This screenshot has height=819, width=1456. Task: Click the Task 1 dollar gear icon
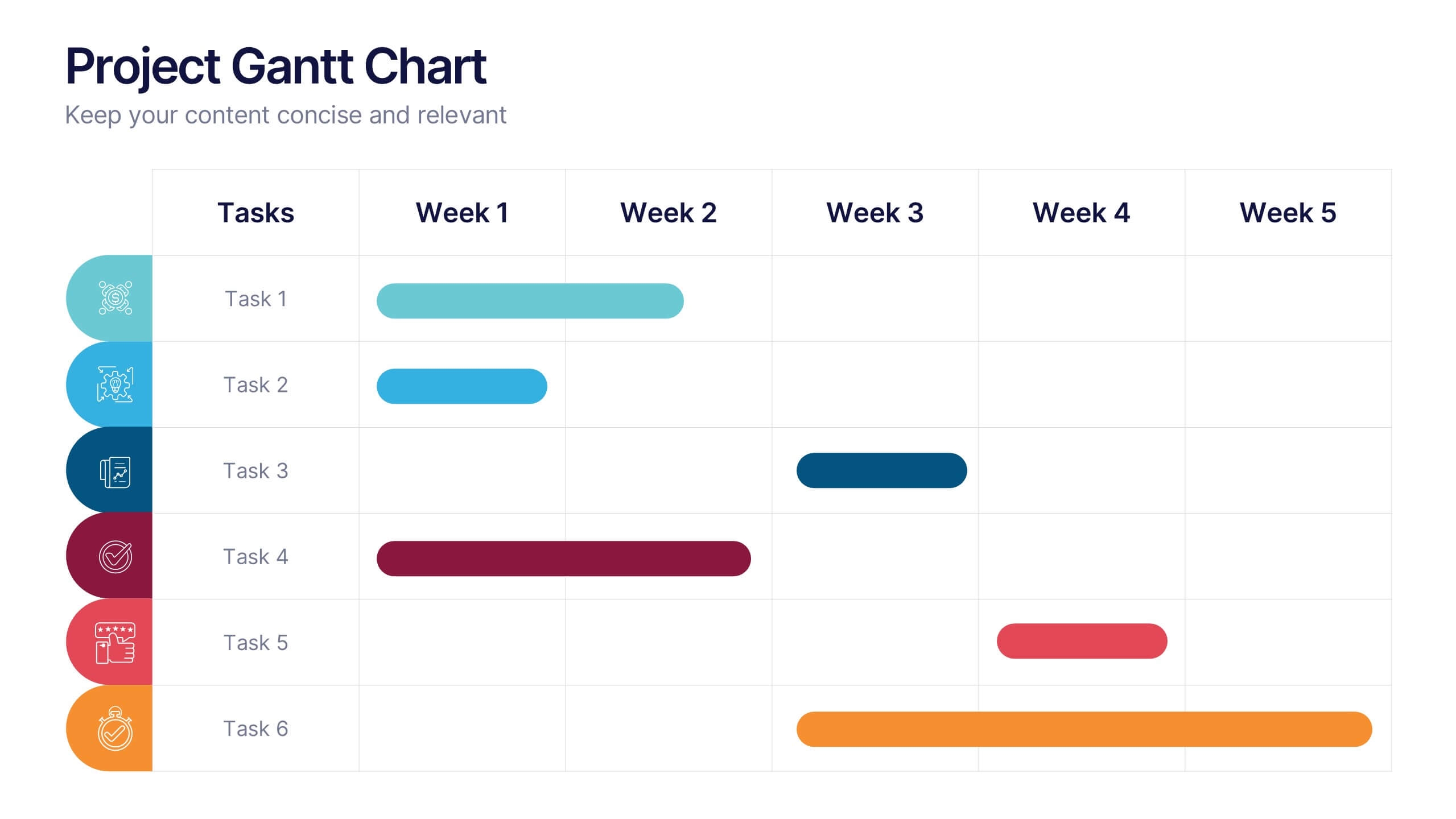(x=116, y=297)
